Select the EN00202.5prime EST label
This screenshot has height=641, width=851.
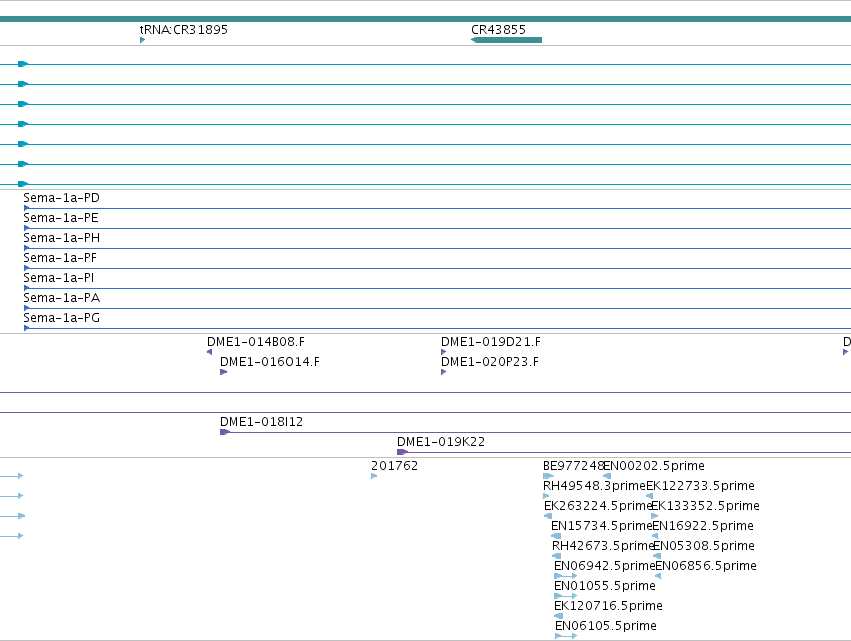click(654, 466)
